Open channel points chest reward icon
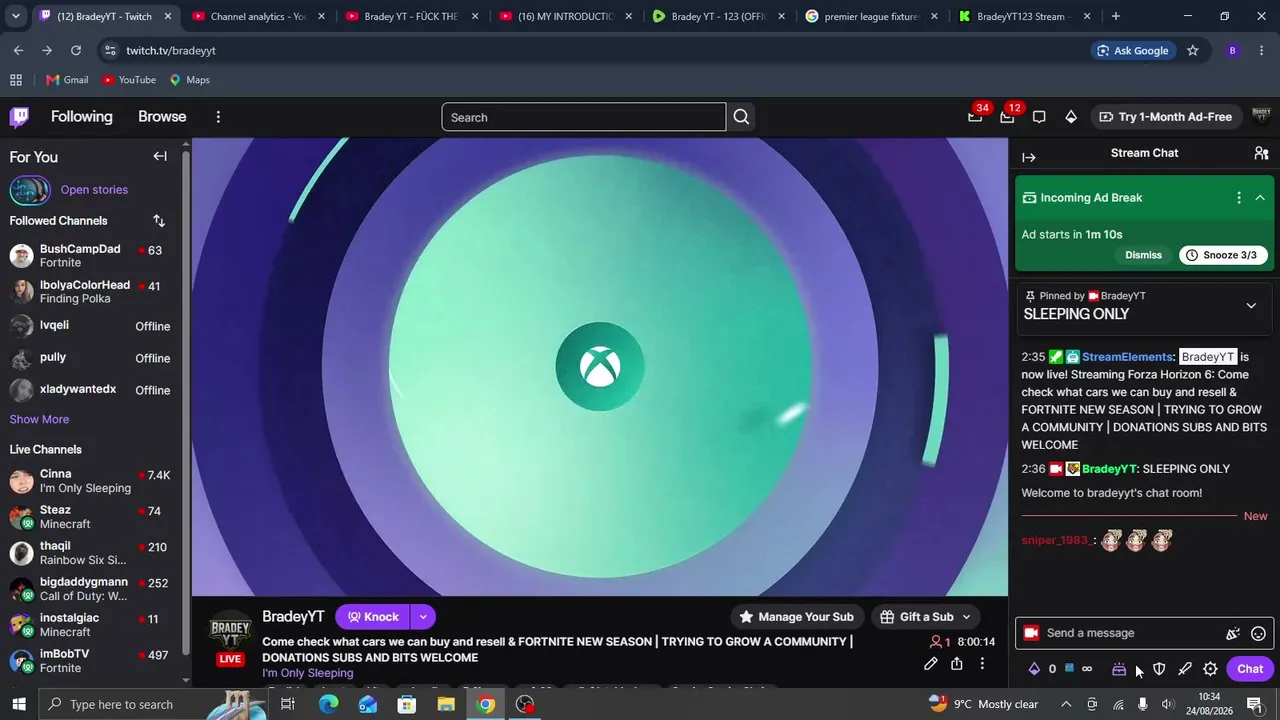The width and height of the screenshot is (1280, 720). 1119,669
